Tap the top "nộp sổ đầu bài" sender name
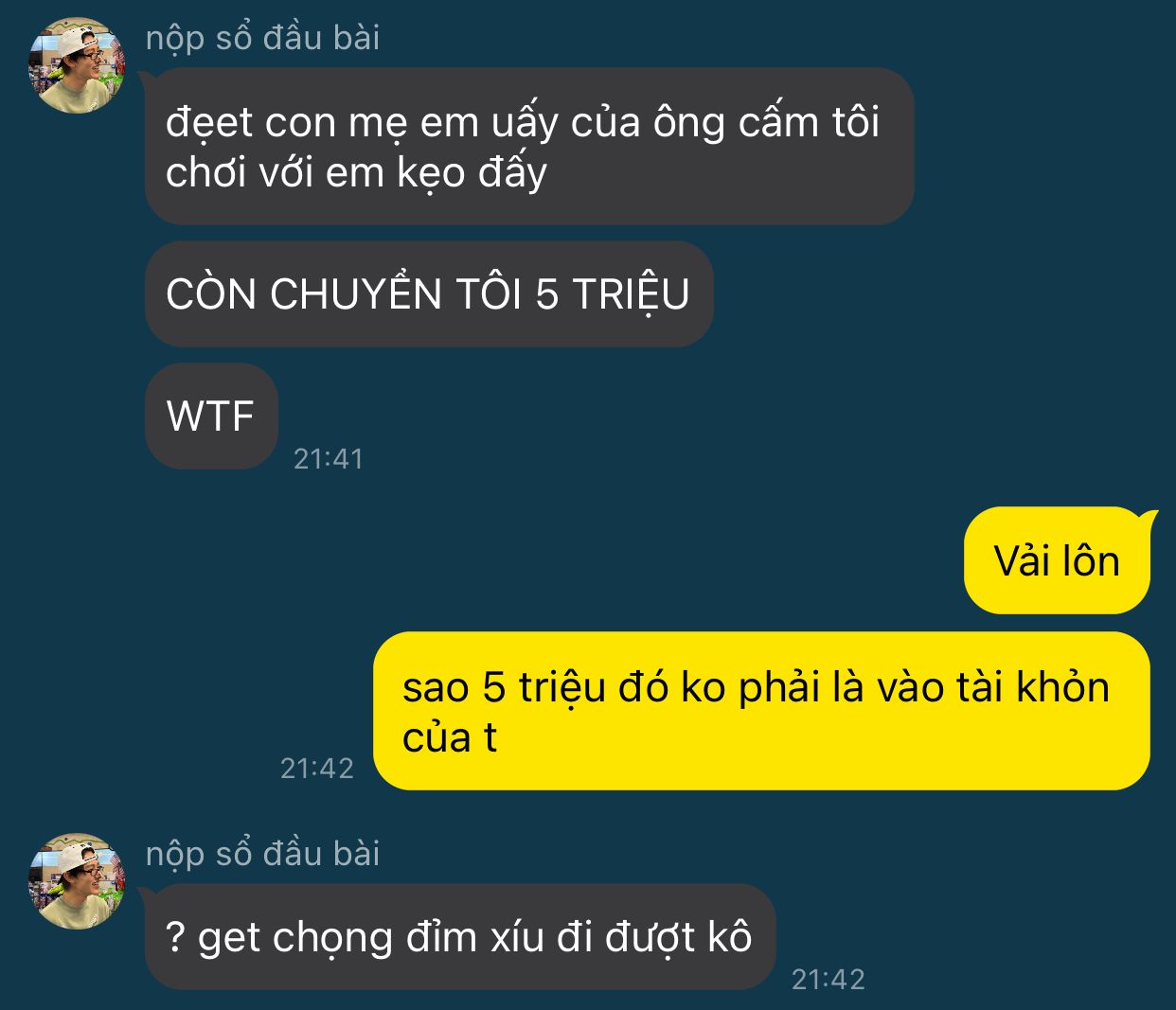Viewport: 1176px width, 1010px height. click(x=262, y=38)
